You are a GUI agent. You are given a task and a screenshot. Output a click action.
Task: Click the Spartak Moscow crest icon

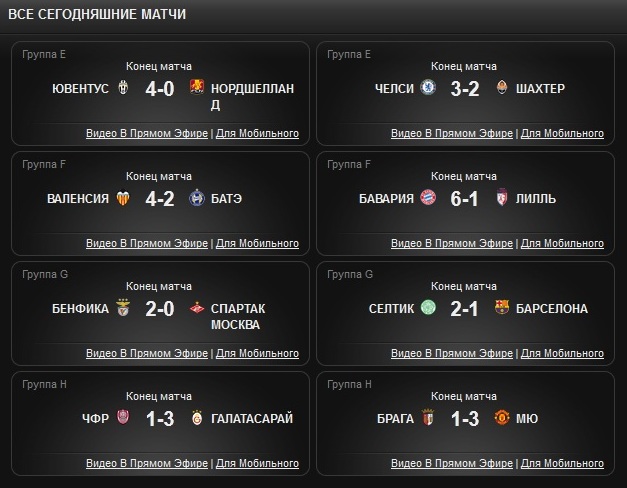(x=196, y=308)
